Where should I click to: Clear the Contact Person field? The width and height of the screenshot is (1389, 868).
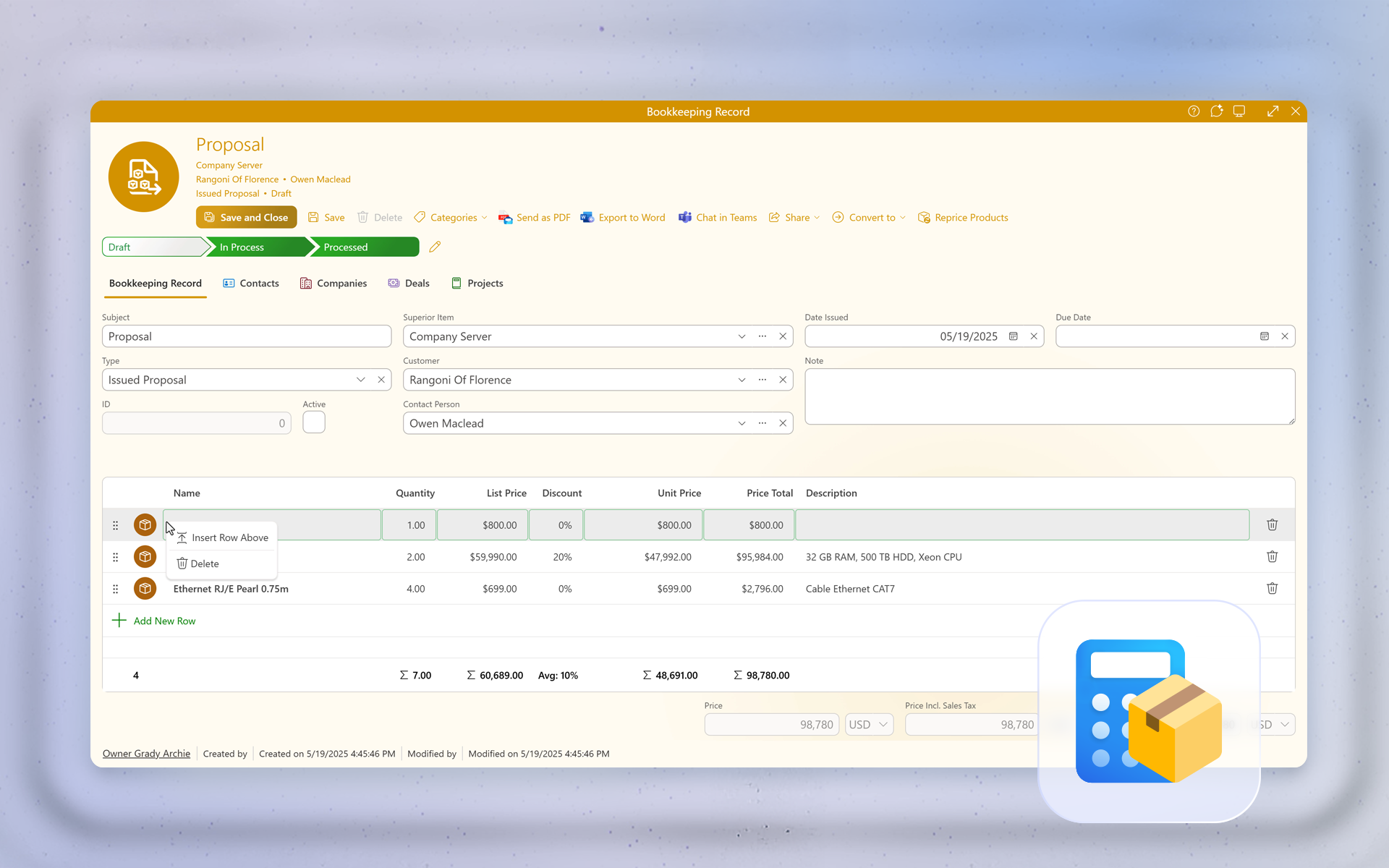(783, 423)
